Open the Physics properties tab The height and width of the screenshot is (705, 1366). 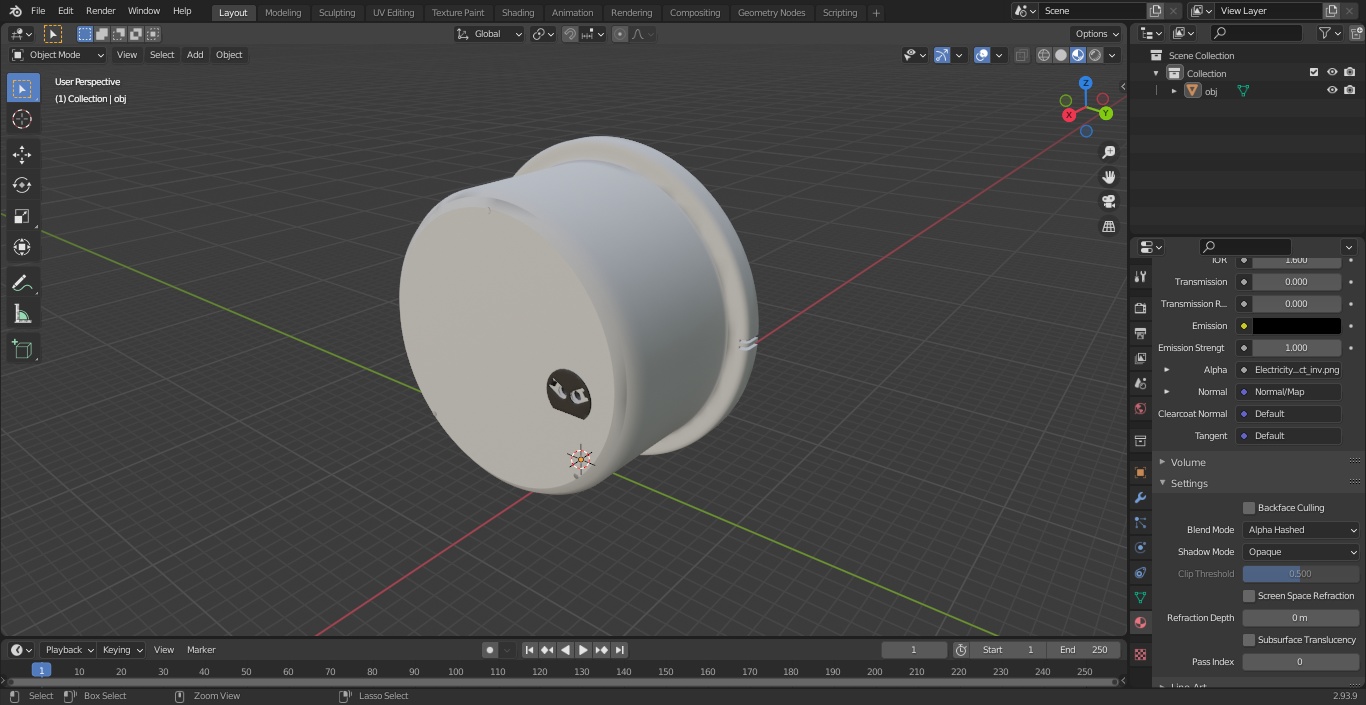(1140, 547)
